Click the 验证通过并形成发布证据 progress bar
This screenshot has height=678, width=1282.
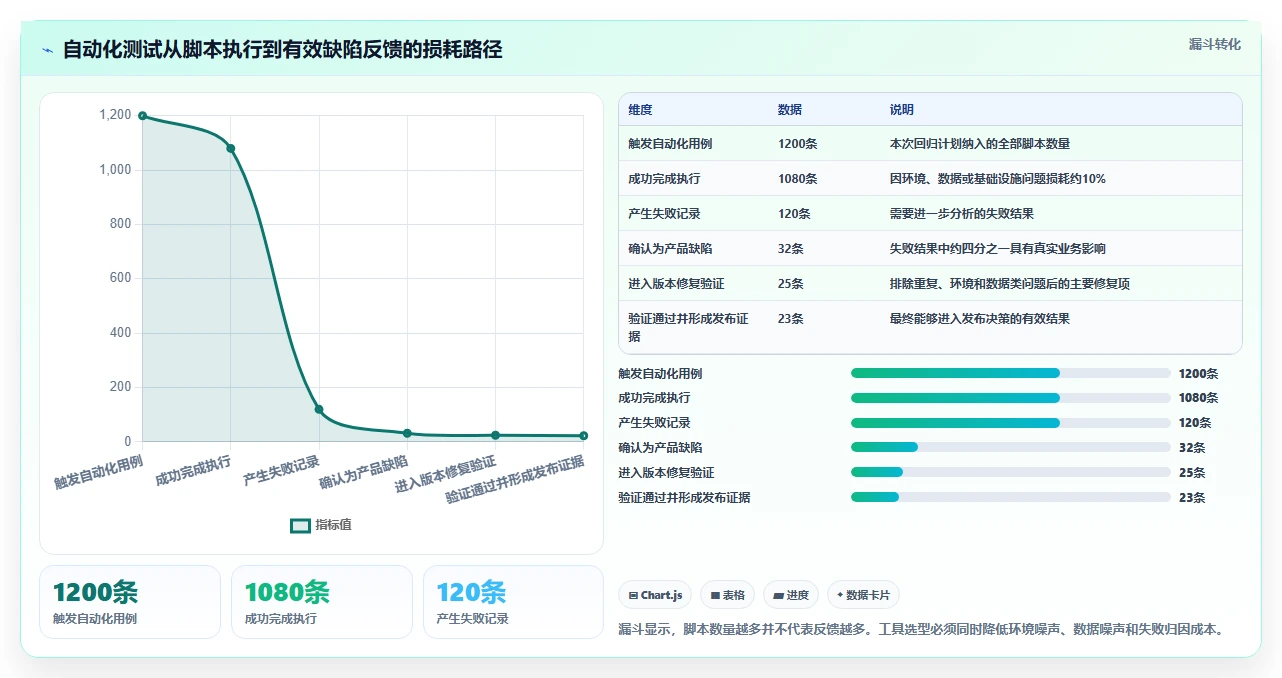coord(1010,497)
